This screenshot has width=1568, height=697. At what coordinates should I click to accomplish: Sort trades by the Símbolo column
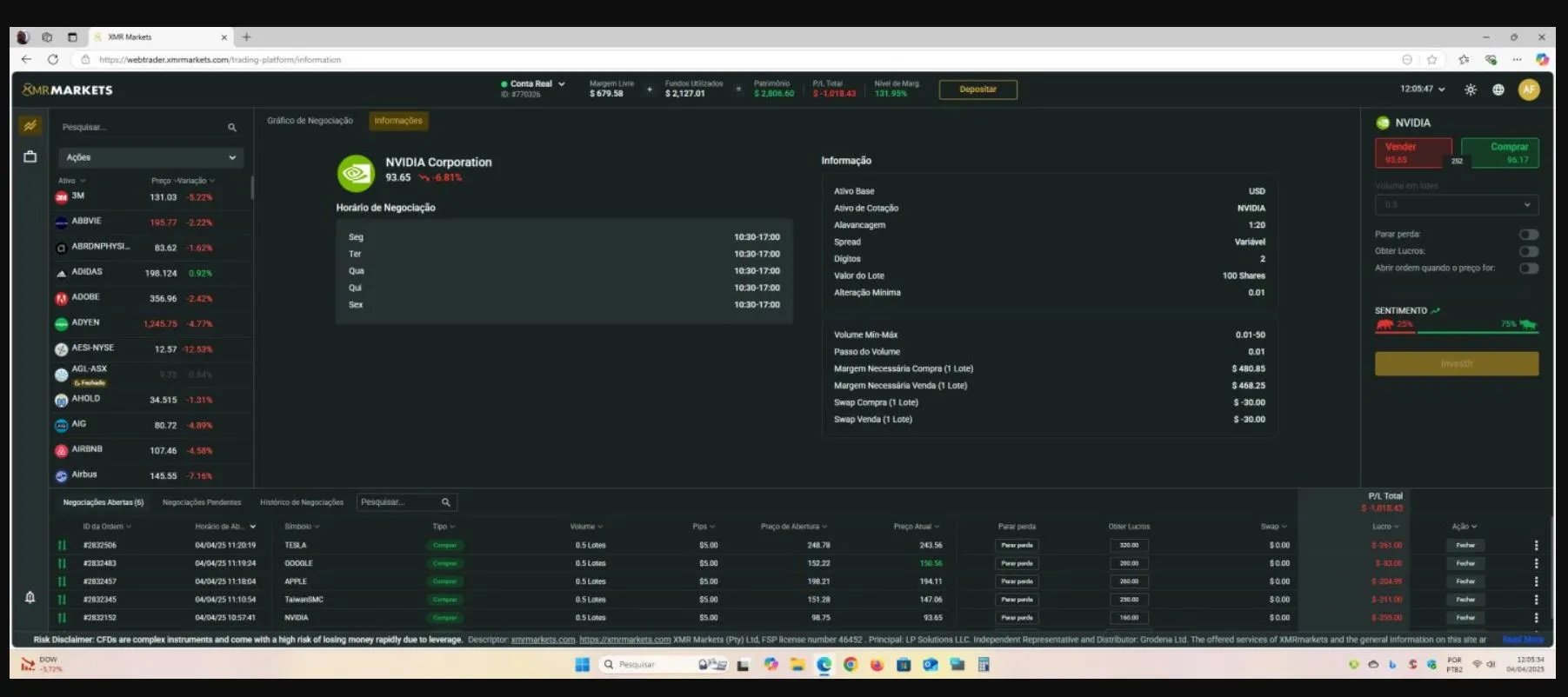[302, 527]
